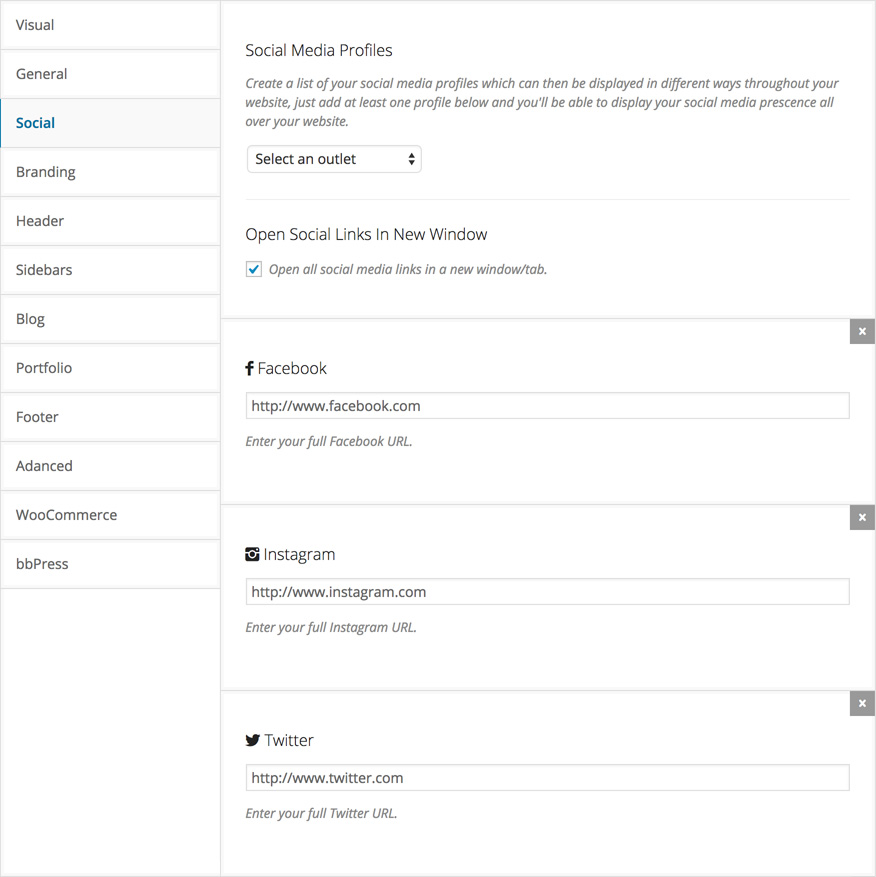876x877 pixels.
Task: Go to the Branding tab
Action: tap(110, 172)
